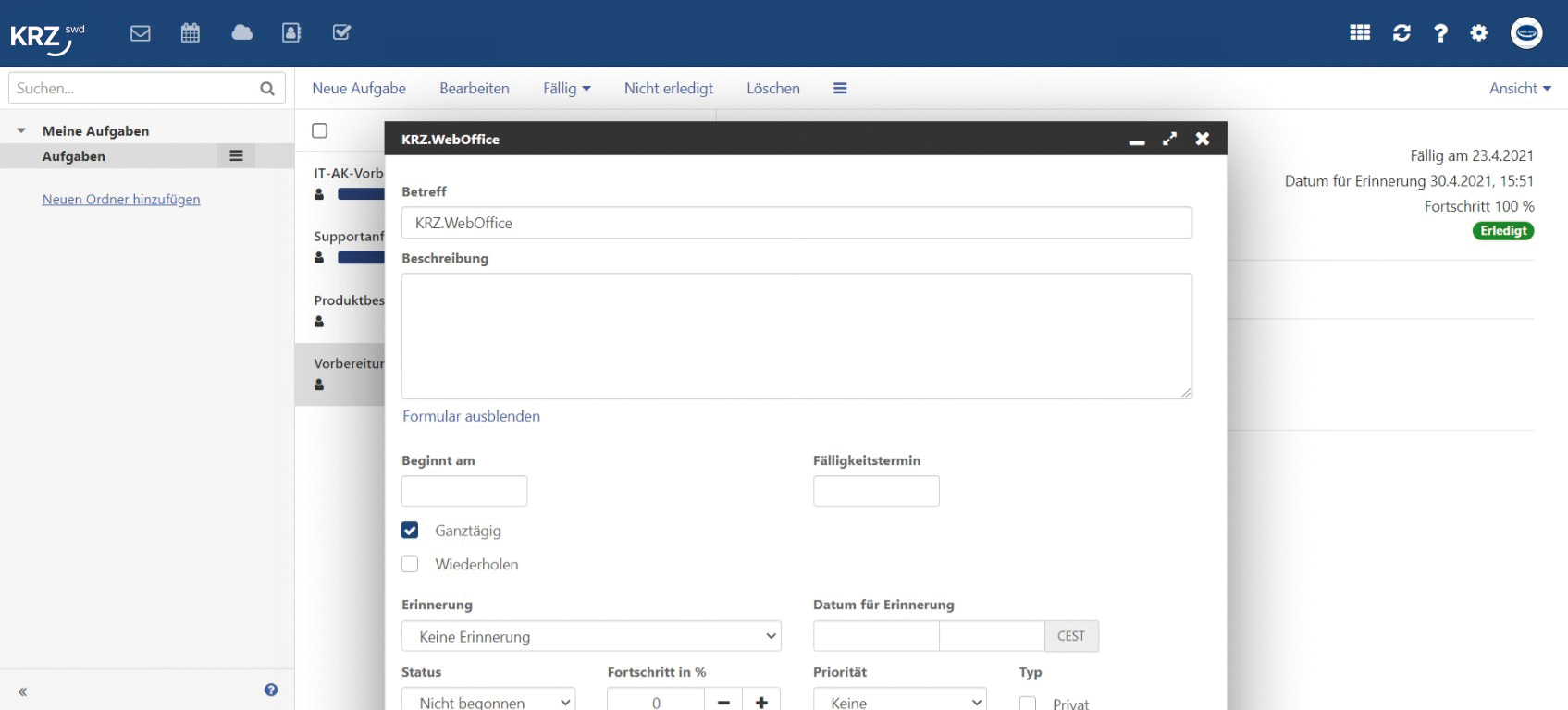Click the Fälligkeitstermin date field
This screenshot has height=710, width=1568.
[876, 491]
